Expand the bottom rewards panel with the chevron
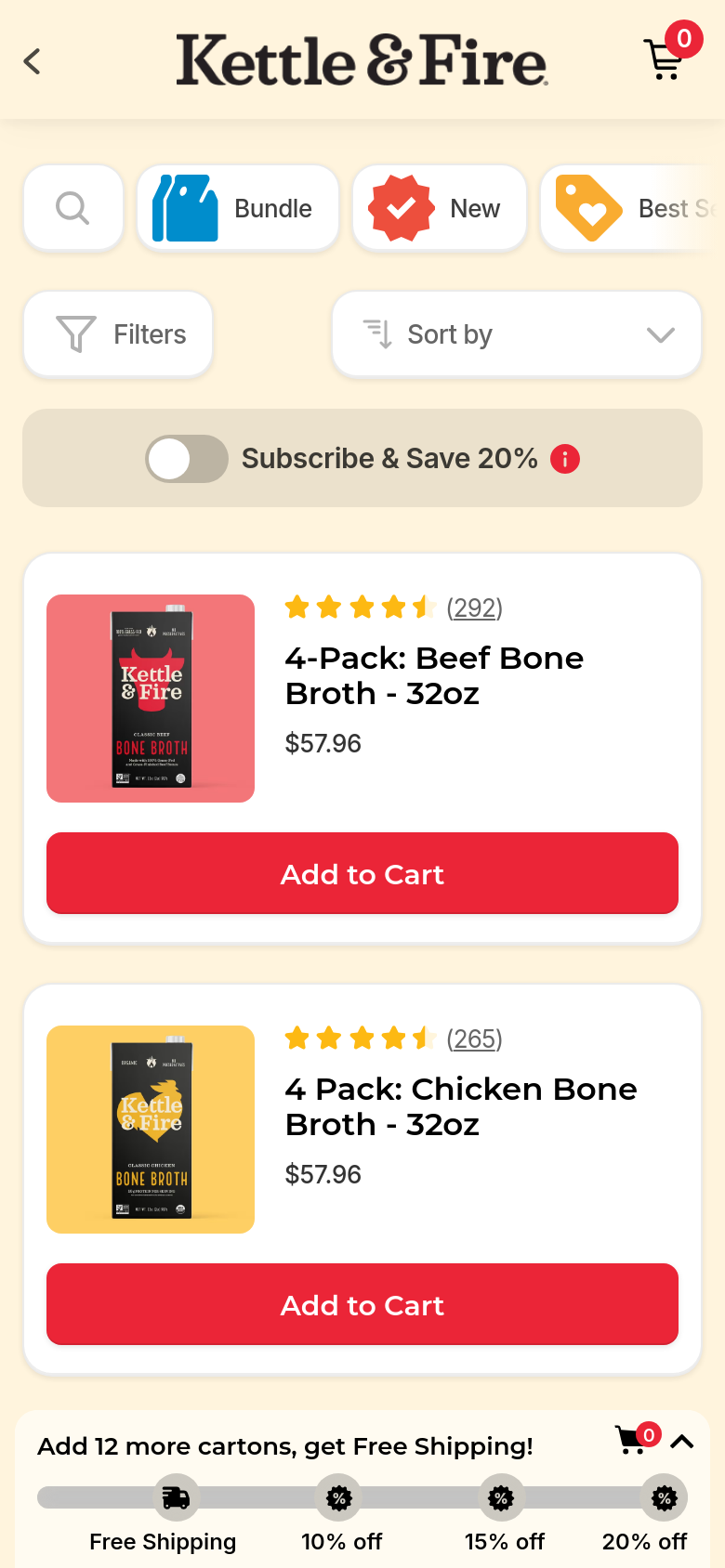 [682, 1442]
